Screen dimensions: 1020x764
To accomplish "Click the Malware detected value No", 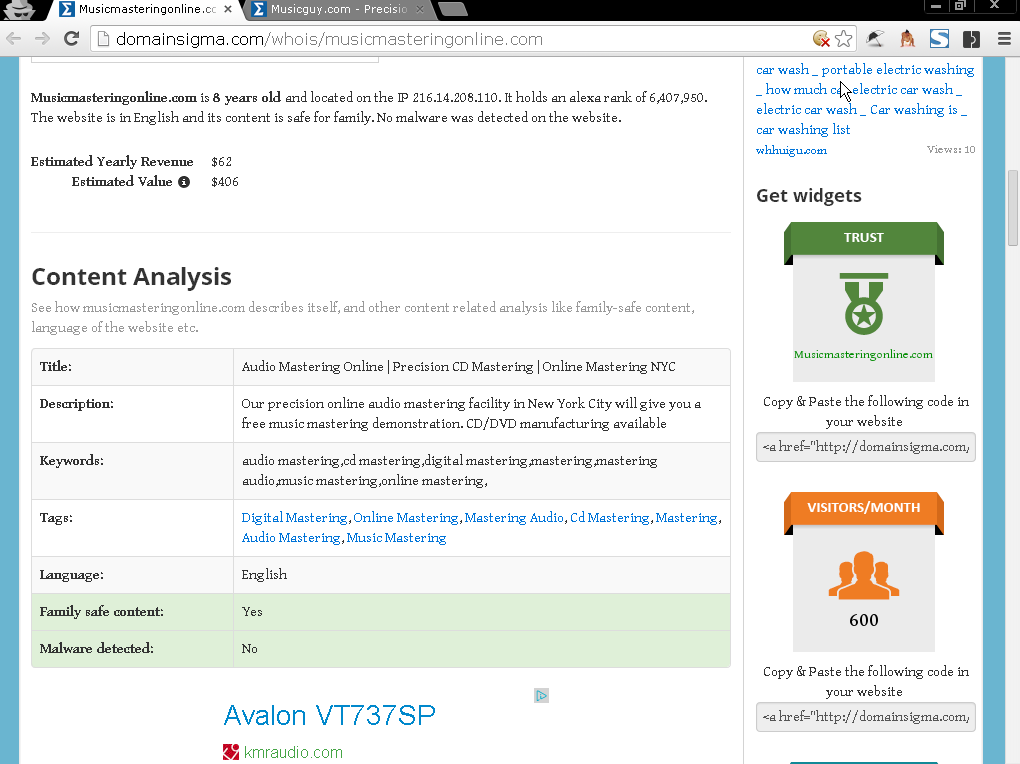I will tap(249, 649).
